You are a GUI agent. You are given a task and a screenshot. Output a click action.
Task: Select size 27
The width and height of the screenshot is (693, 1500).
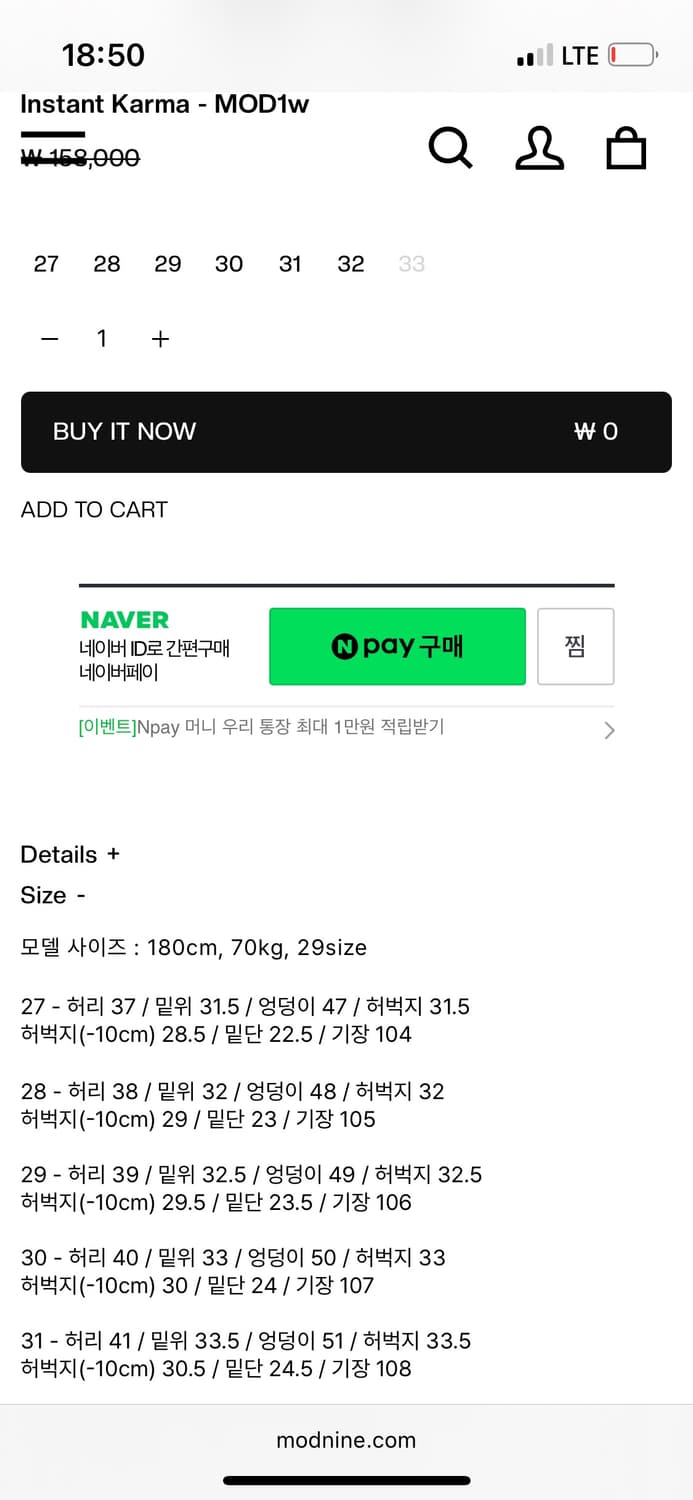click(46, 264)
